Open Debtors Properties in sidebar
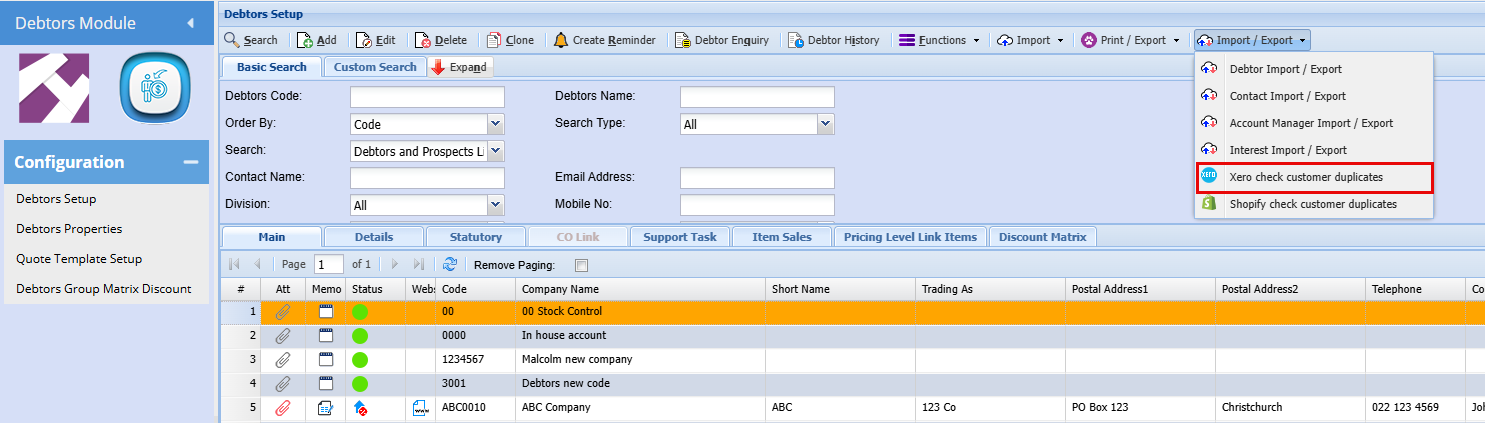Image resolution: width=1485 pixels, height=423 pixels. tap(69, 229)
